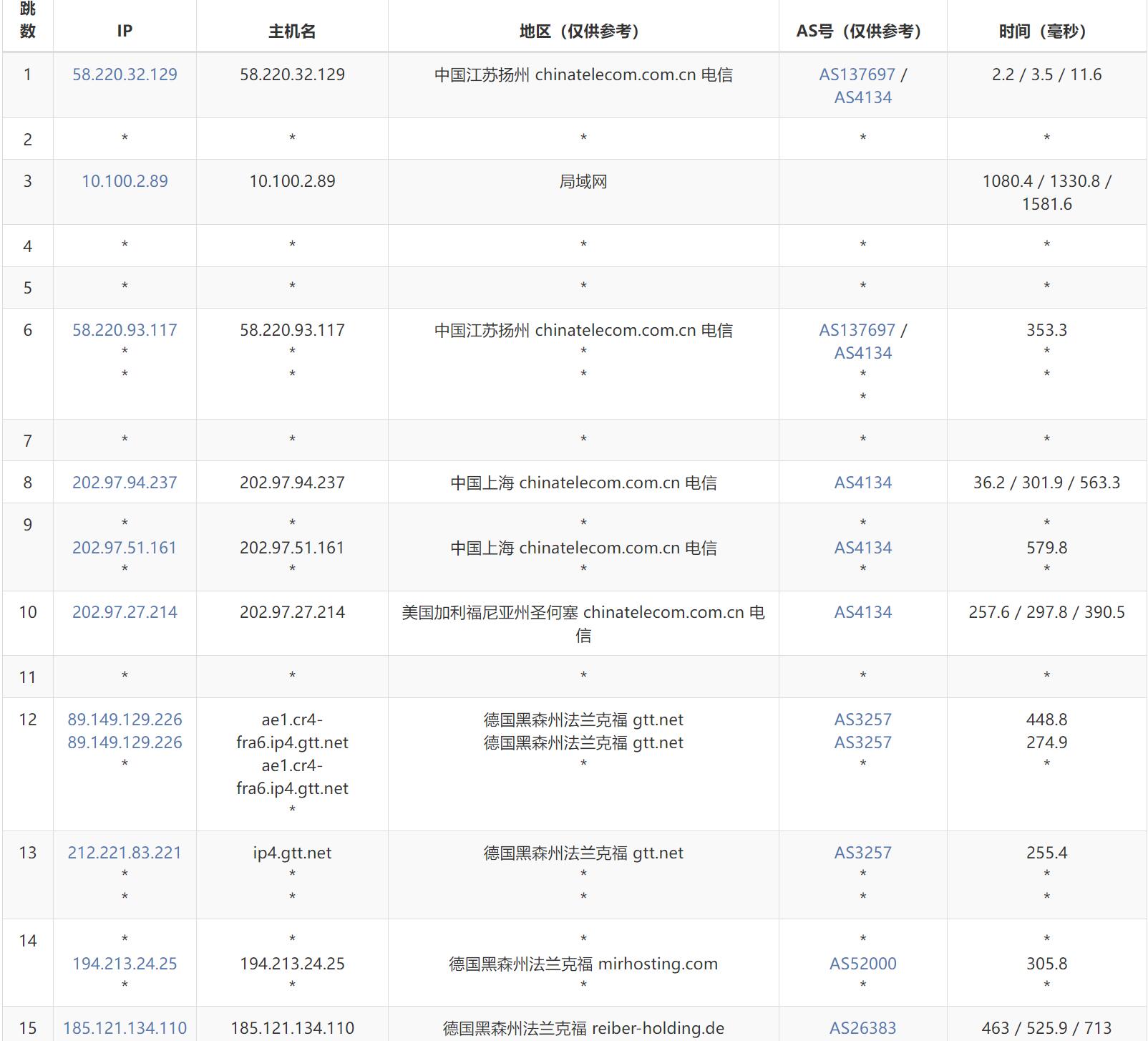
Task: Open IP link 194.213.24.25
Action: (x=125, y=964)
